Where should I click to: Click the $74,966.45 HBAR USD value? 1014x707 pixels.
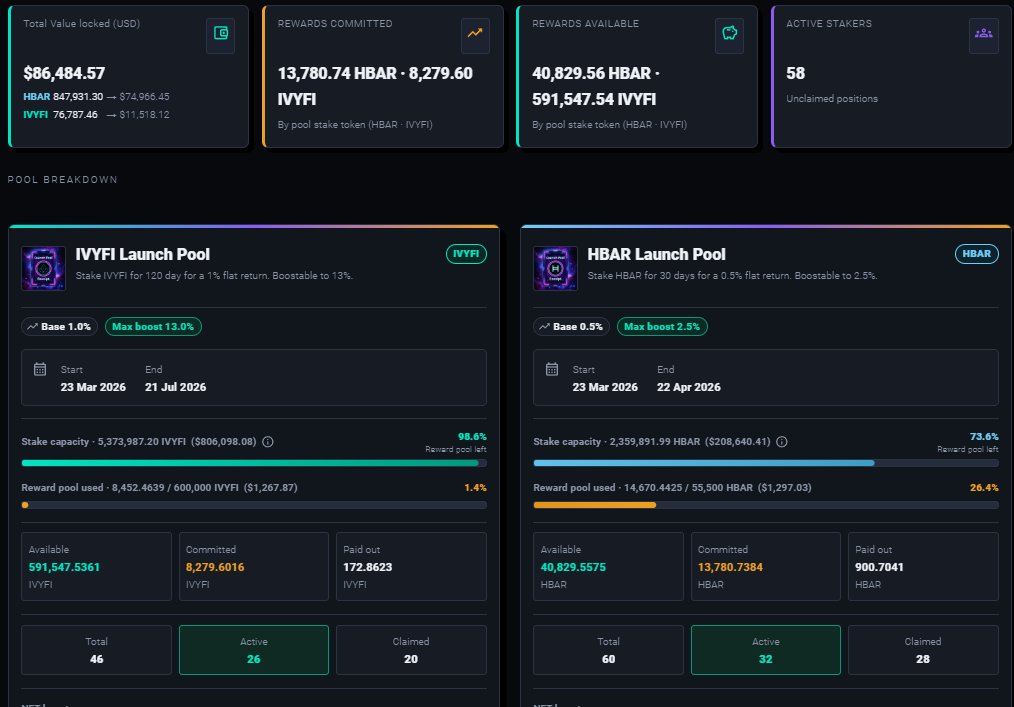144,96
